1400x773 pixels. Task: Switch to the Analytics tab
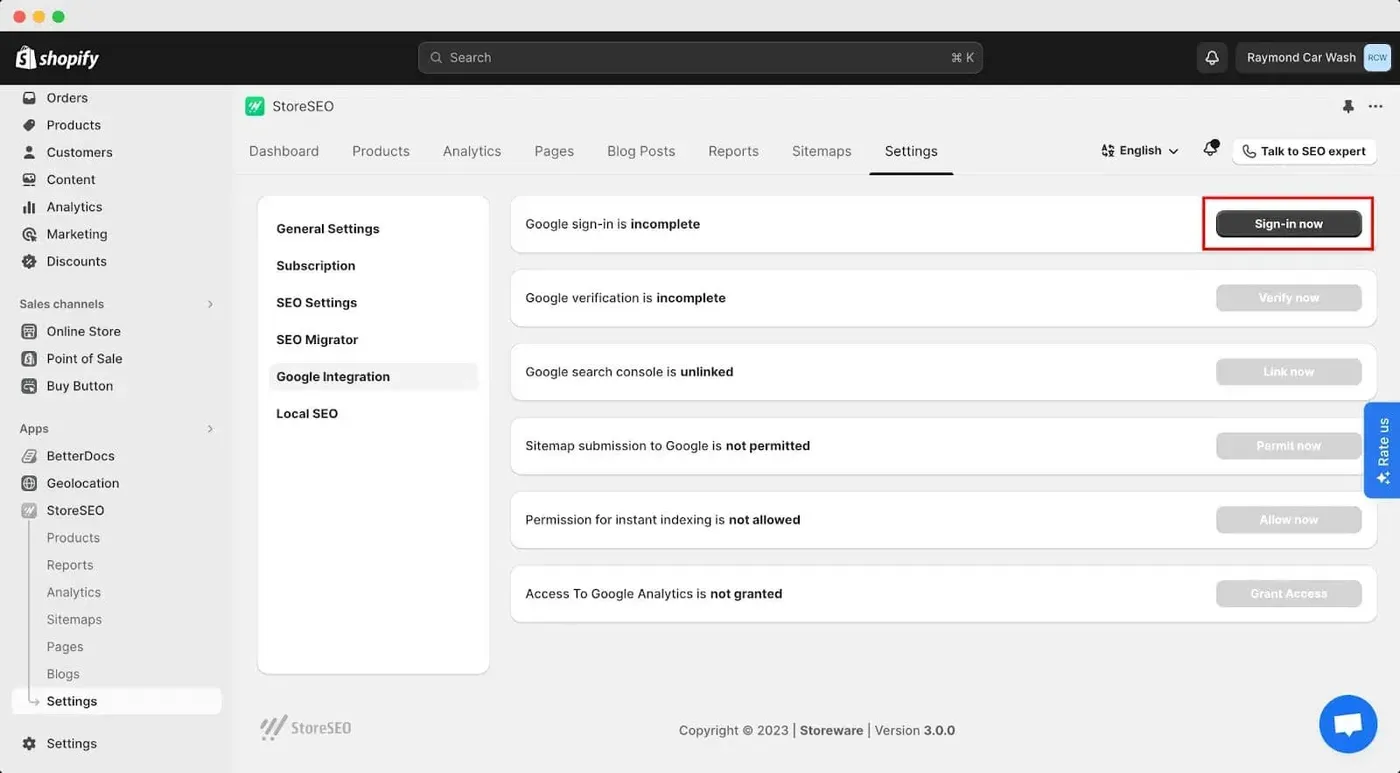coord(472,151)
